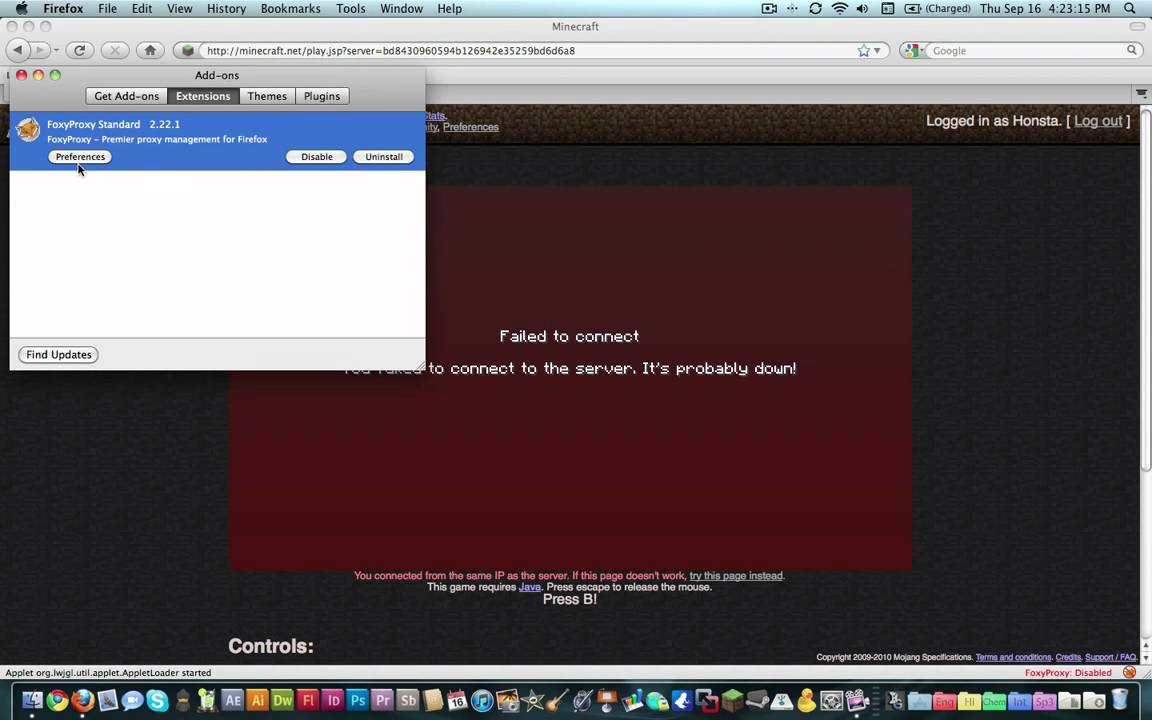This screenshot has height=720, width=1152.
Task: Click the FoxyProxy status bar icon
Action: tap(1129, 672)
